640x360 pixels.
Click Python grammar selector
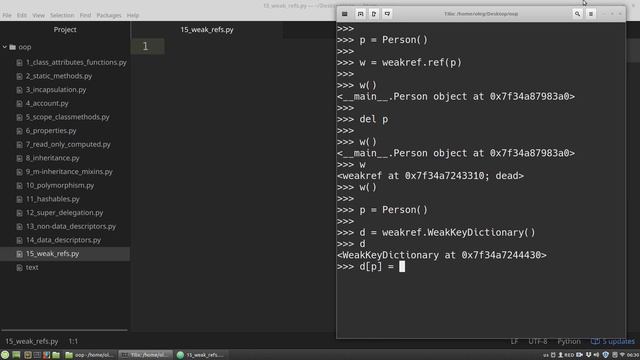(x=569, y=341)
